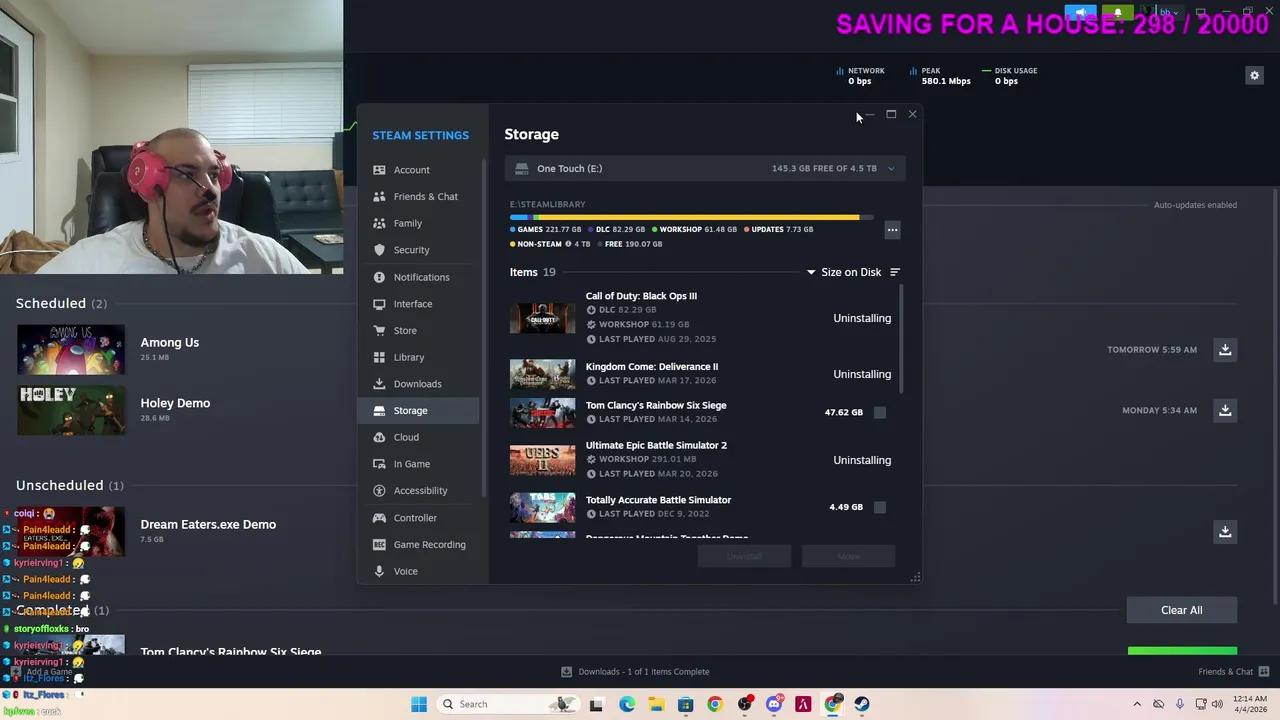Check the Totally Accurate Battle Simulator checkbox
The width and height of the screenshot is (1280, 720).
[x=880, y=507]
